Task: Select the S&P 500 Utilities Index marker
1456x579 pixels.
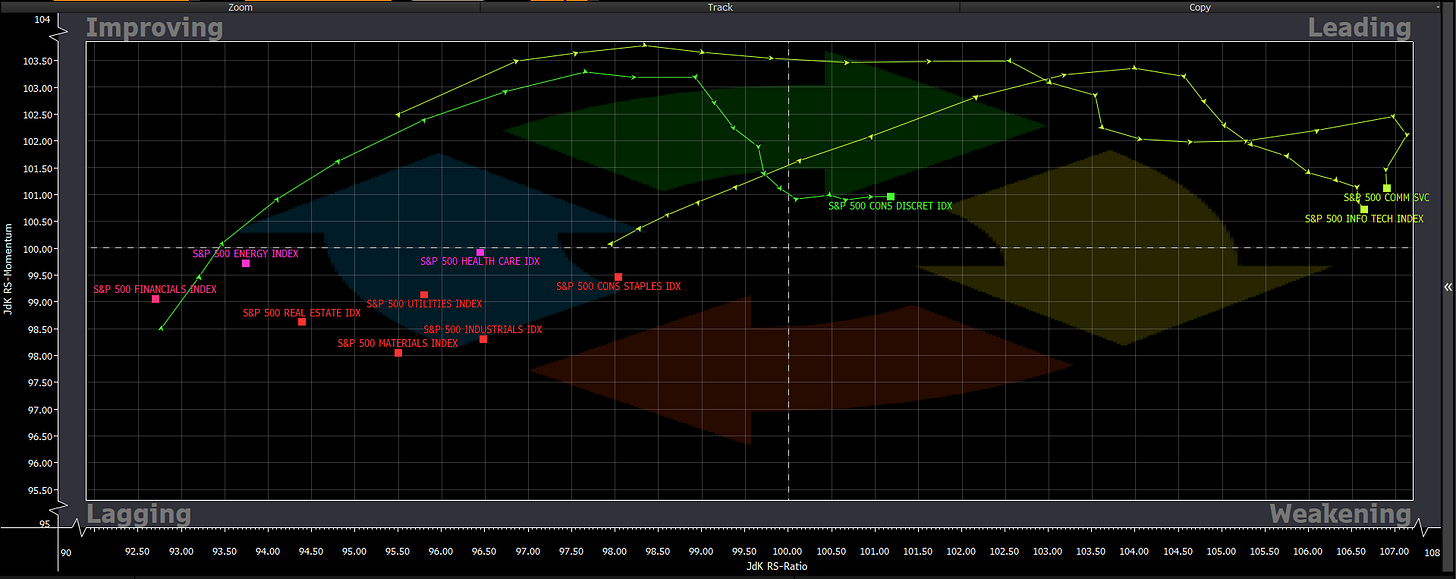Action: (x=424, y=295)
